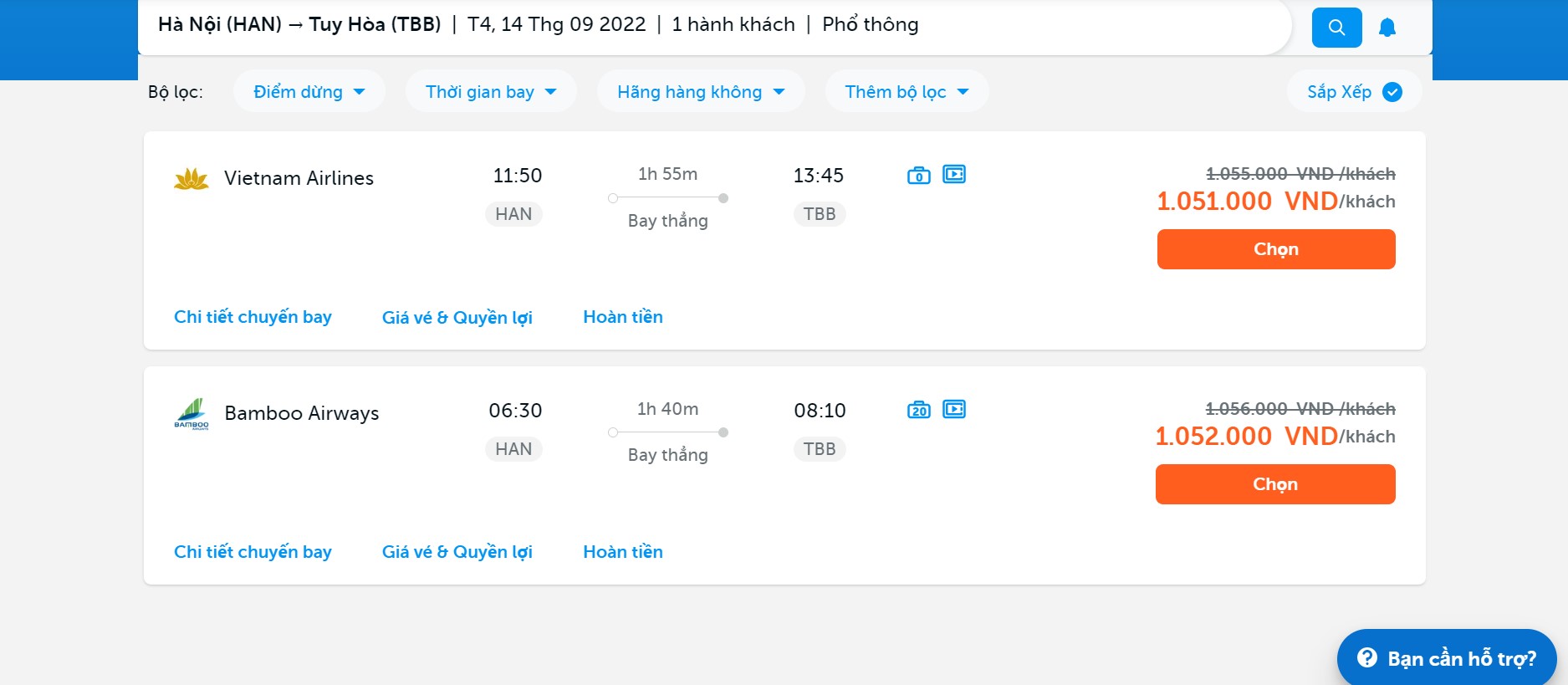Show Bamboo Airways Giá vé & Quyền lợi

pyautogui.click(x=457, y=552)
